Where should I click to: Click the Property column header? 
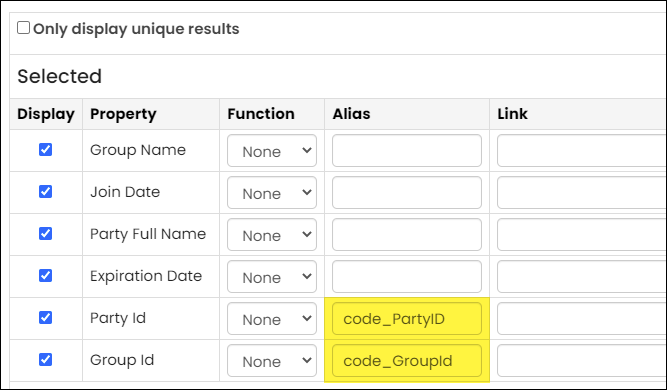coord(123,114)
